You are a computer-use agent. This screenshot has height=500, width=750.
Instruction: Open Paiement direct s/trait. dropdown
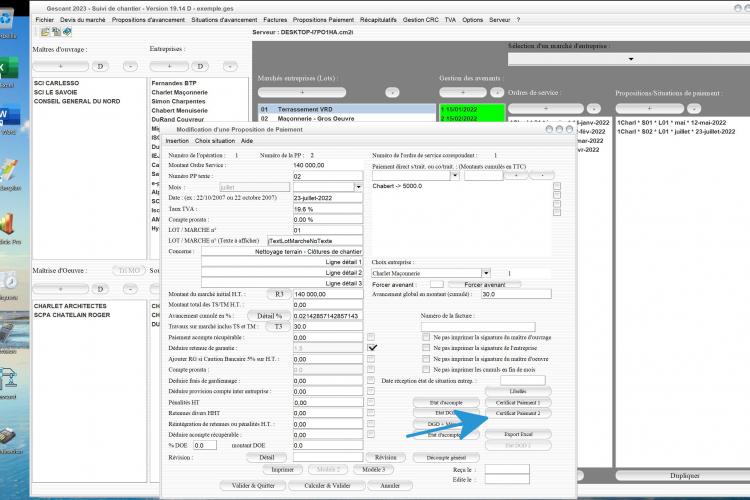coord(455,176)
